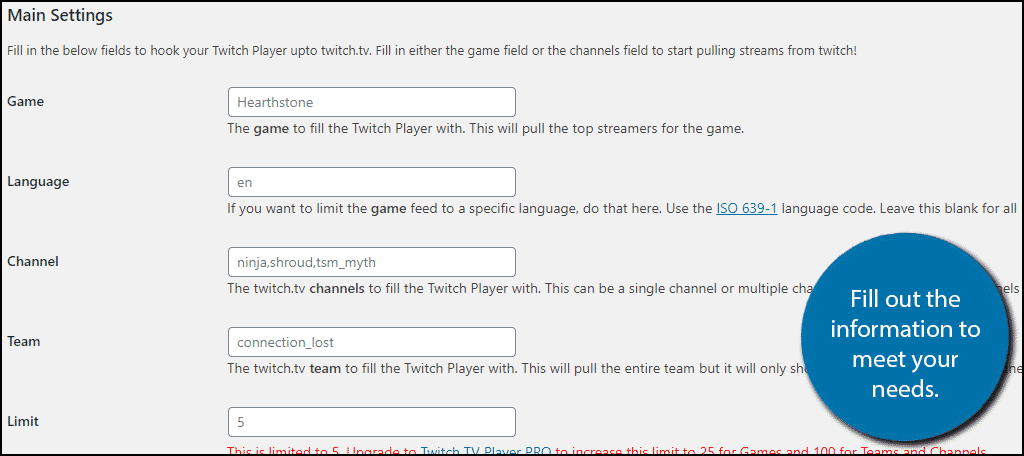Click the Game input field
Image resolution: width=1024 pixels, height=456 pixels.
372,102
